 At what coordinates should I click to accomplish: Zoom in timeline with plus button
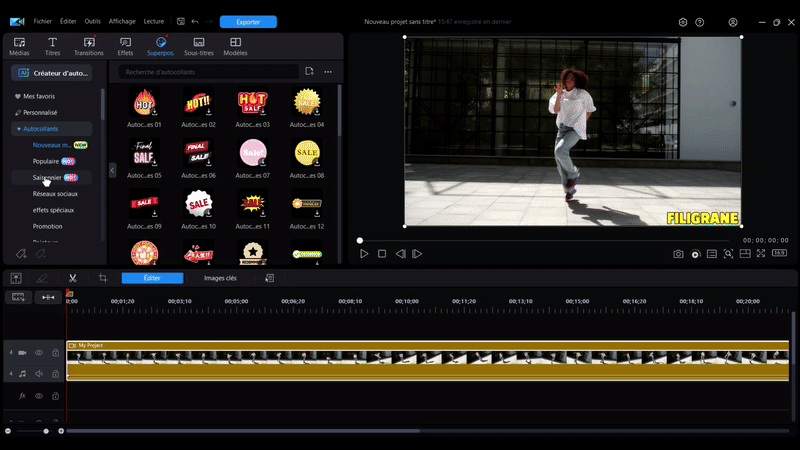61,431
